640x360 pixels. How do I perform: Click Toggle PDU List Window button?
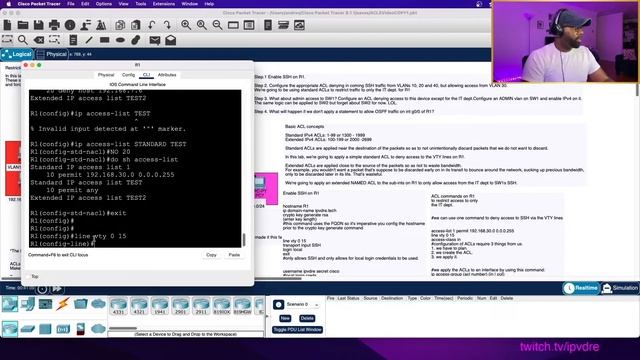tap(297, 330)
